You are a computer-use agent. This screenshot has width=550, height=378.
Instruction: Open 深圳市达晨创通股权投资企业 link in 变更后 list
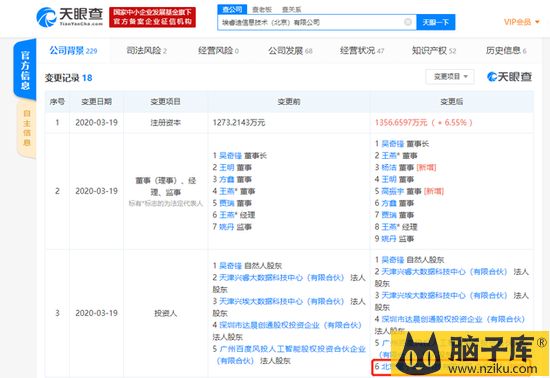[x=453, y=319]
